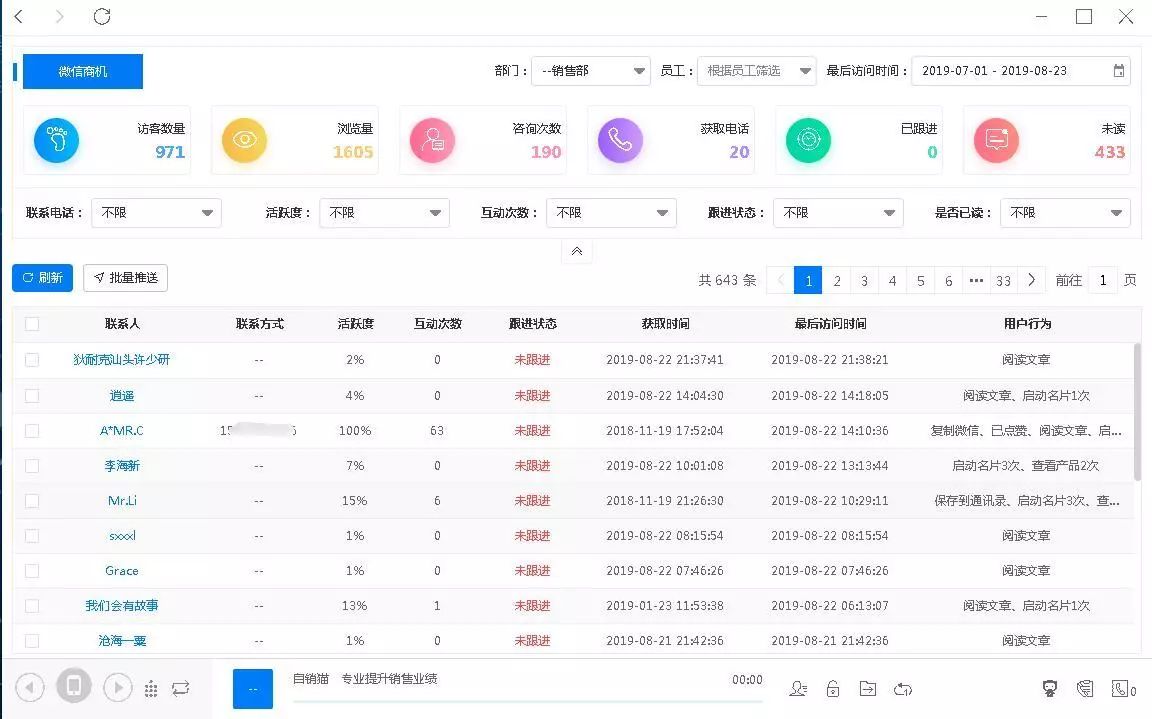This screenshot has width=1152, height=719.
Task: Go to page 3 in pagination
Action: pyautogui.click(x=865, y=281)
